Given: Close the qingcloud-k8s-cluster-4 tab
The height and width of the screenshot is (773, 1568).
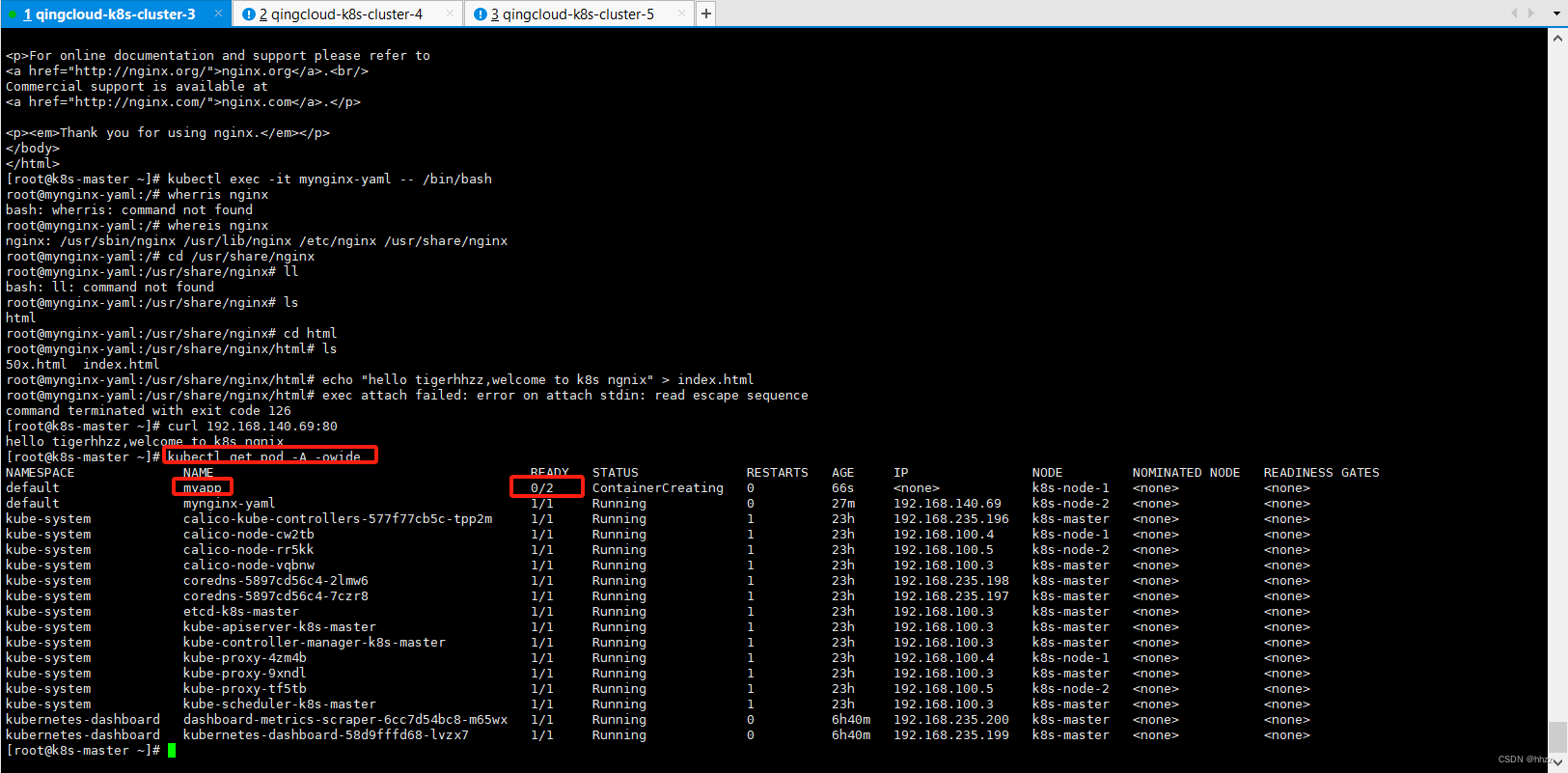Looking at the screenshot, I should [450, 14].
